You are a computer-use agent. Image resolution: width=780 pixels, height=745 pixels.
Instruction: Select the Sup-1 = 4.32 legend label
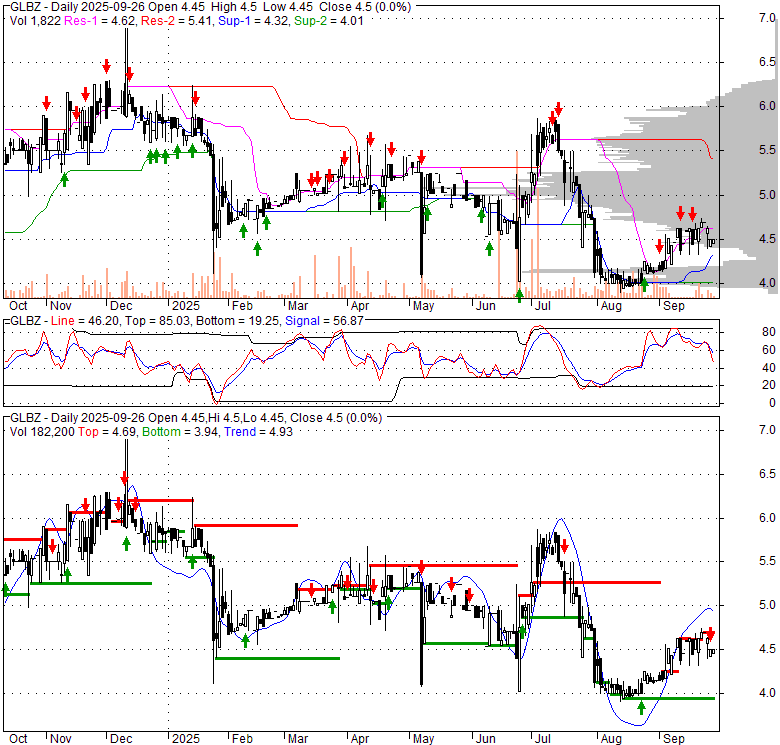[x=254, y=21]
